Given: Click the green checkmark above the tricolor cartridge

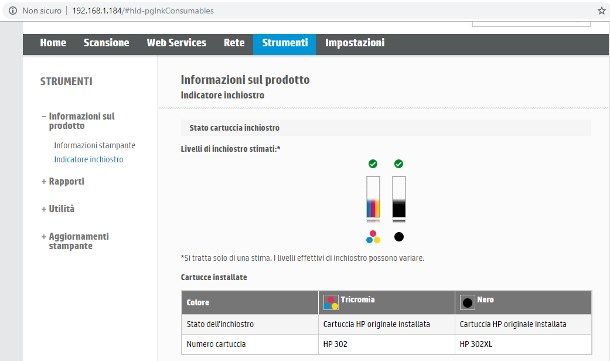Looking at the screenshot, I should coord(373,164).
